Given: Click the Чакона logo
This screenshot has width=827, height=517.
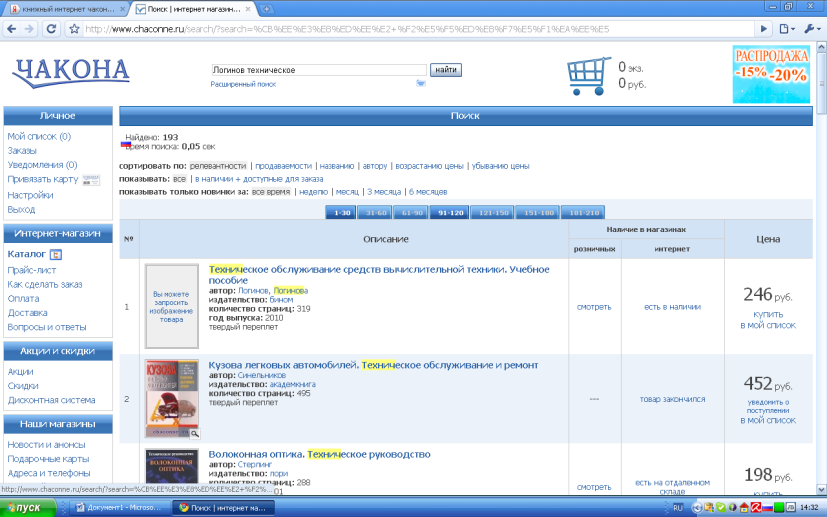Looking at the screenshot, I should click(x=71, y=72).
